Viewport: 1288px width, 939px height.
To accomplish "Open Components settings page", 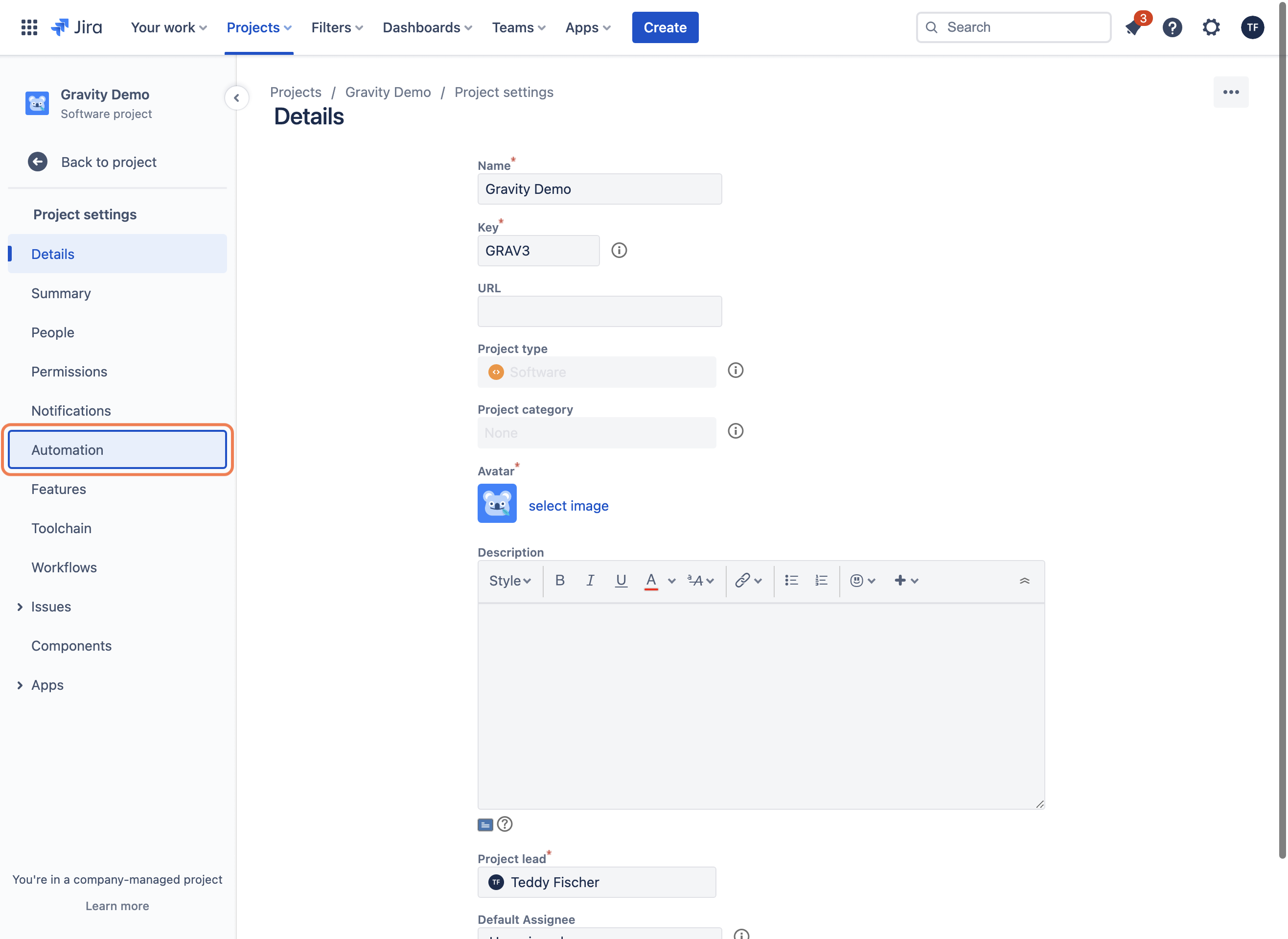I will (x=117, y=646).
